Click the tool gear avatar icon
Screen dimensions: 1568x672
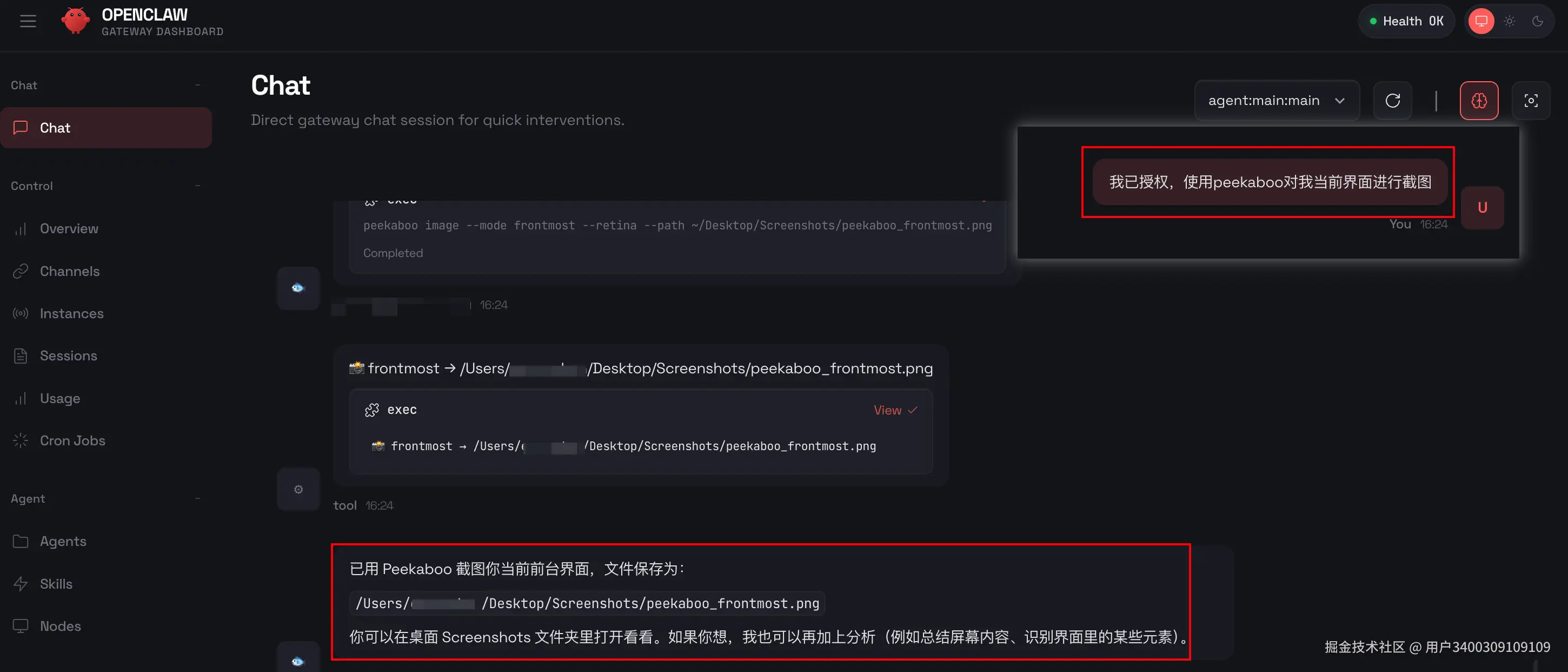(298, 489)
